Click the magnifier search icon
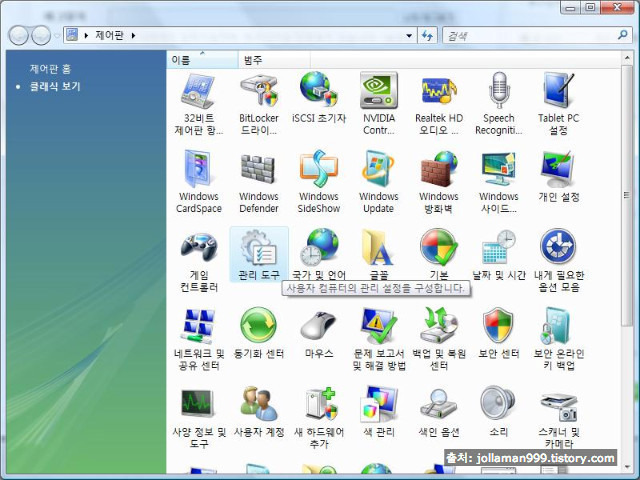640x480 pixels. click(622, 35)
